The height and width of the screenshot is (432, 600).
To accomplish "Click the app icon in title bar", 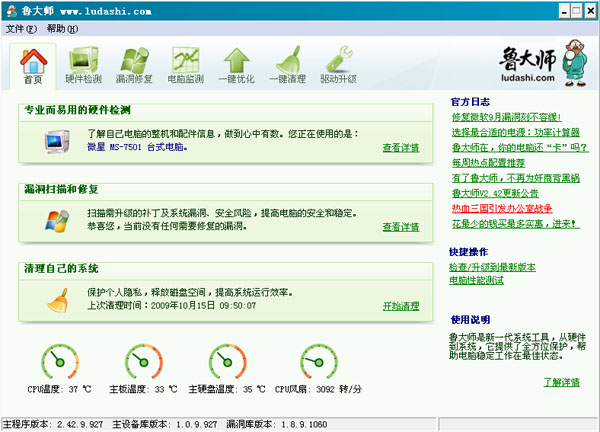I will point(11,11).
